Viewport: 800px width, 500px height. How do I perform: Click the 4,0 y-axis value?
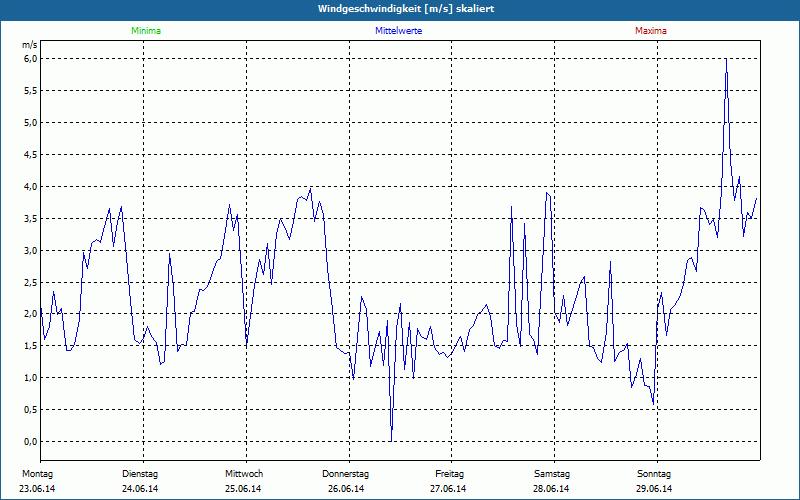pyautogui.click(x=31, y=187)
